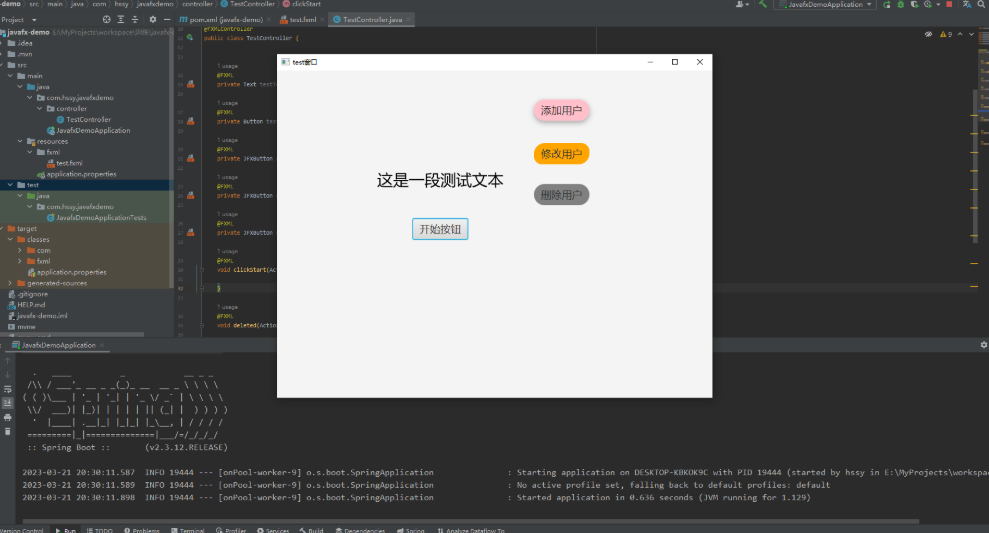
Task: Run with coverage shield icon
Action: coord(914,4)
